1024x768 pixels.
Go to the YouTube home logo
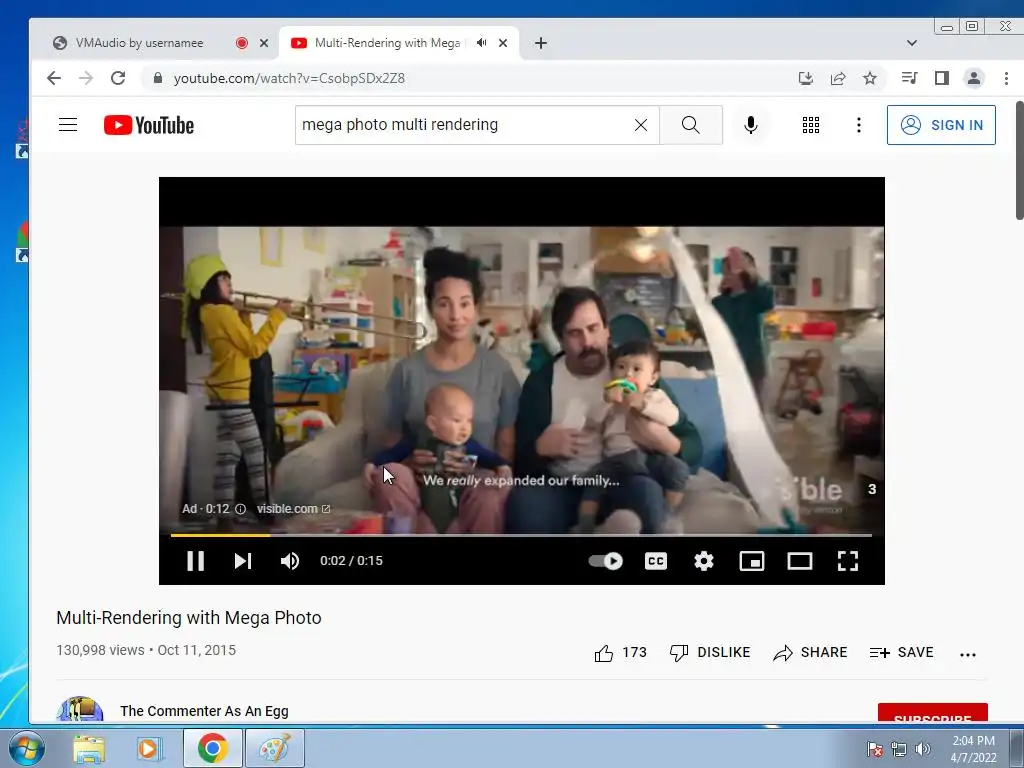pos(149,125)
